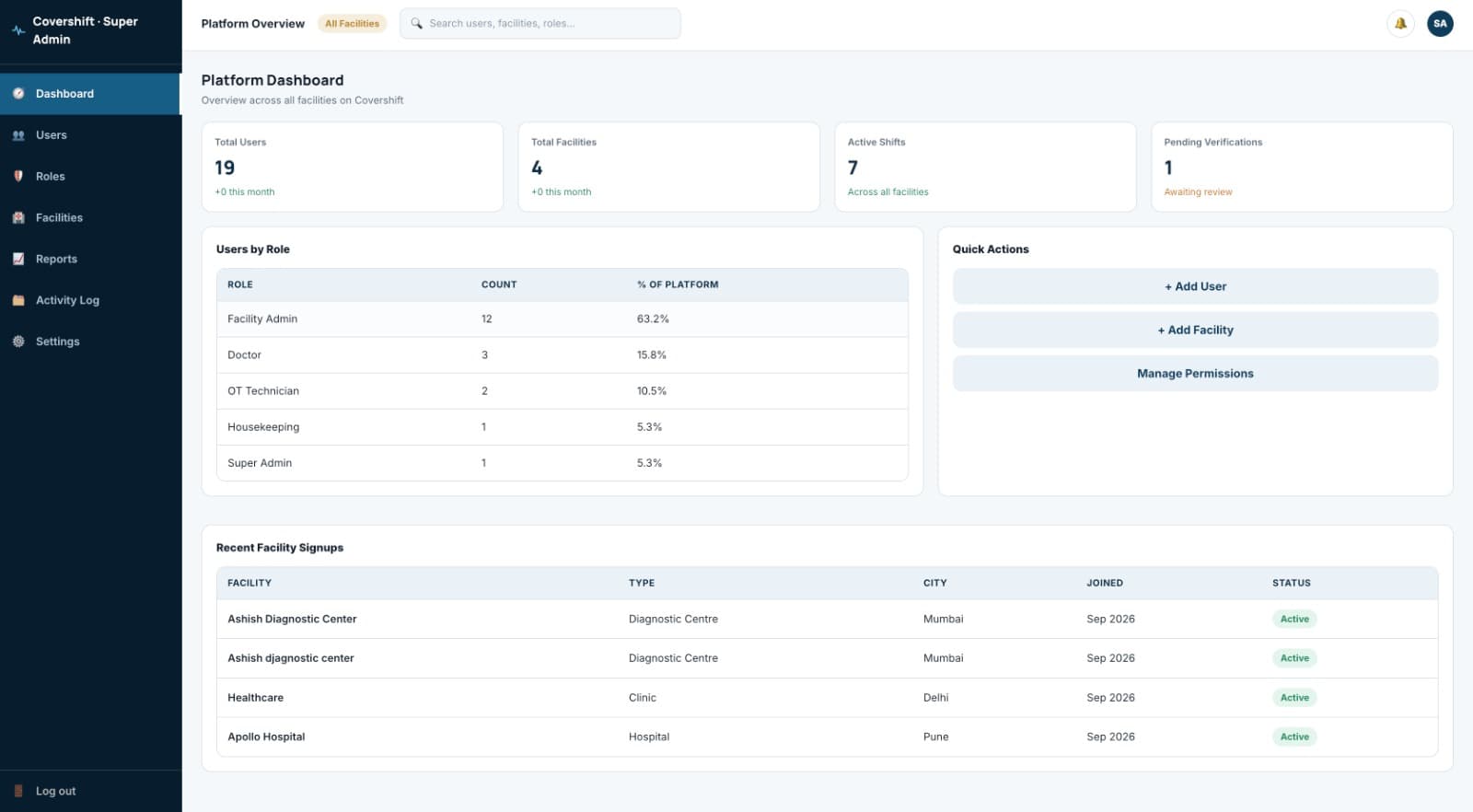Open the Ashish djagnostic center facility
The height and width of the screenshot is (812, 1473).
point(827,658)
